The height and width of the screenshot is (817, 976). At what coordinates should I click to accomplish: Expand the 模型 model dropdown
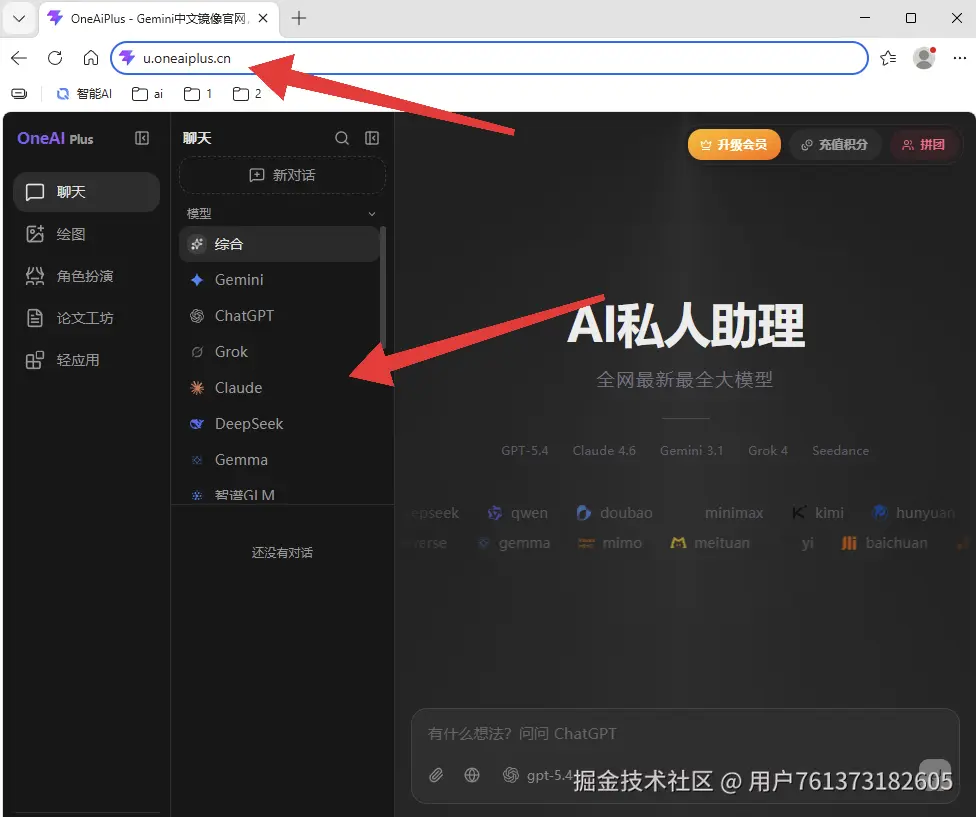[282, 212]
